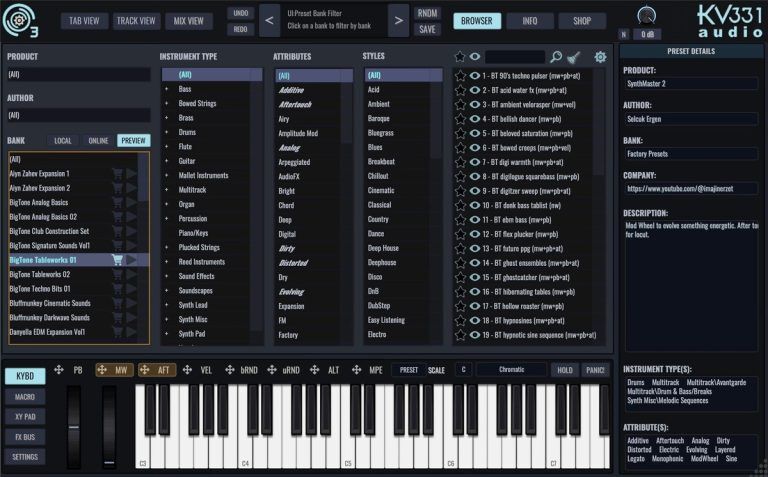
Task: Click the mod wheel slider
Action: pyautogui.click(x=109, y=426)
